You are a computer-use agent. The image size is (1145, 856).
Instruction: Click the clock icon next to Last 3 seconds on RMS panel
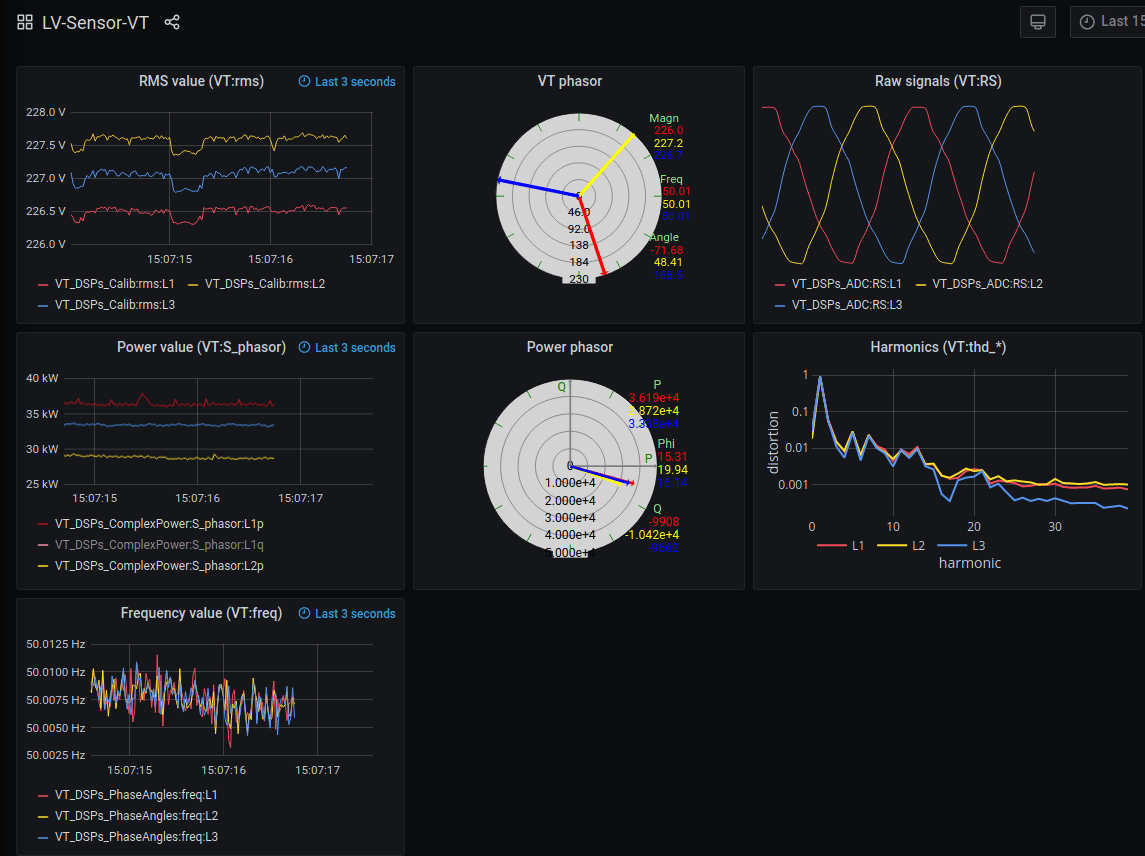tap(304, 82)
